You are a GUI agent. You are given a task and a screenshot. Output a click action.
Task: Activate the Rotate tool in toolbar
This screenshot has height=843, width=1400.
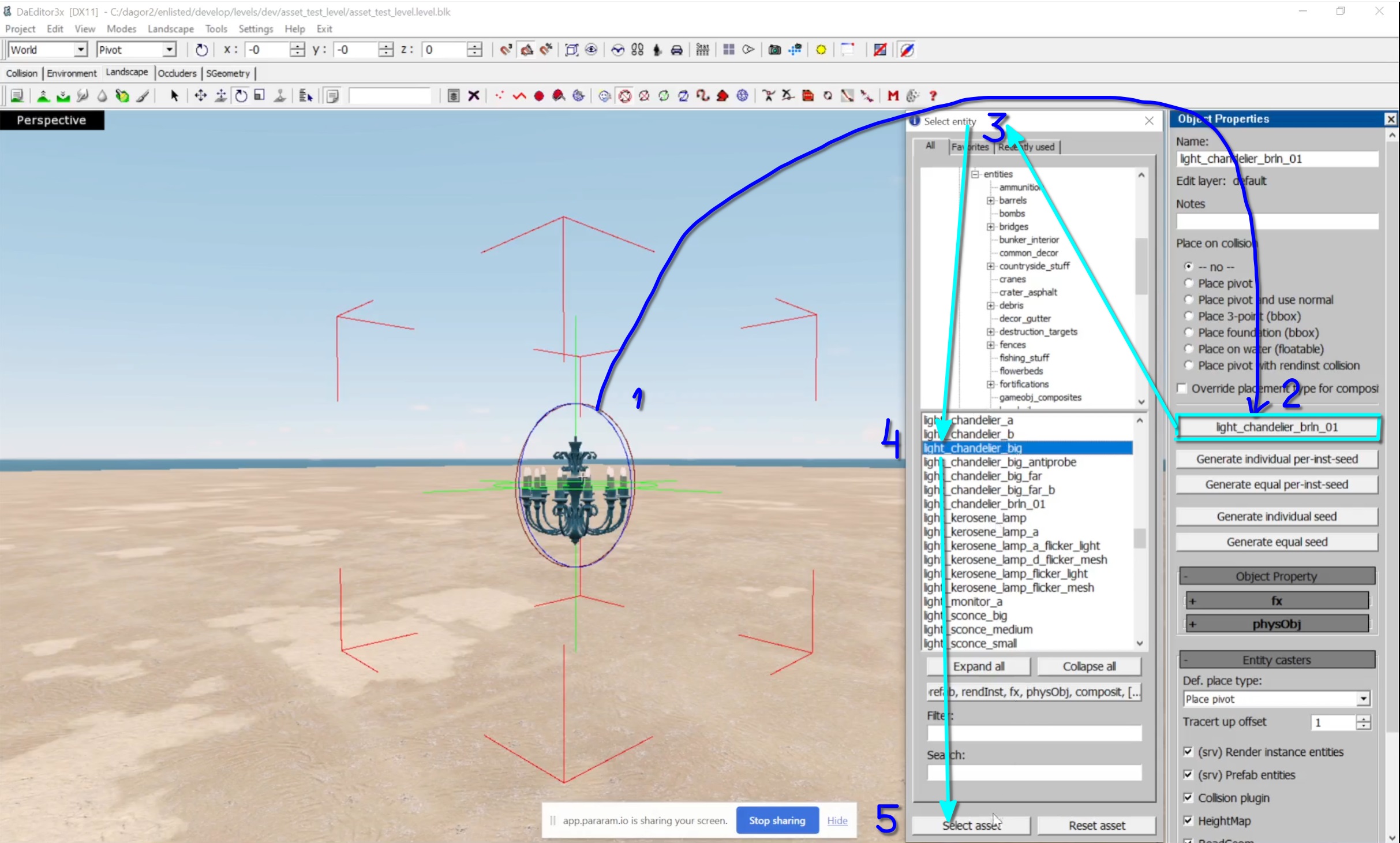241,95
